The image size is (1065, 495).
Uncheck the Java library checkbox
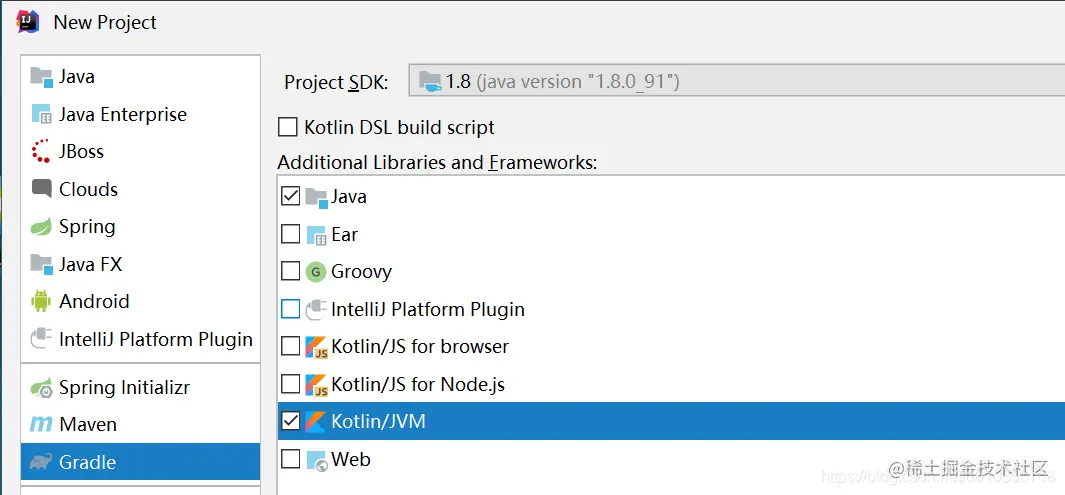pyautogui.click(x=290, y=197)
